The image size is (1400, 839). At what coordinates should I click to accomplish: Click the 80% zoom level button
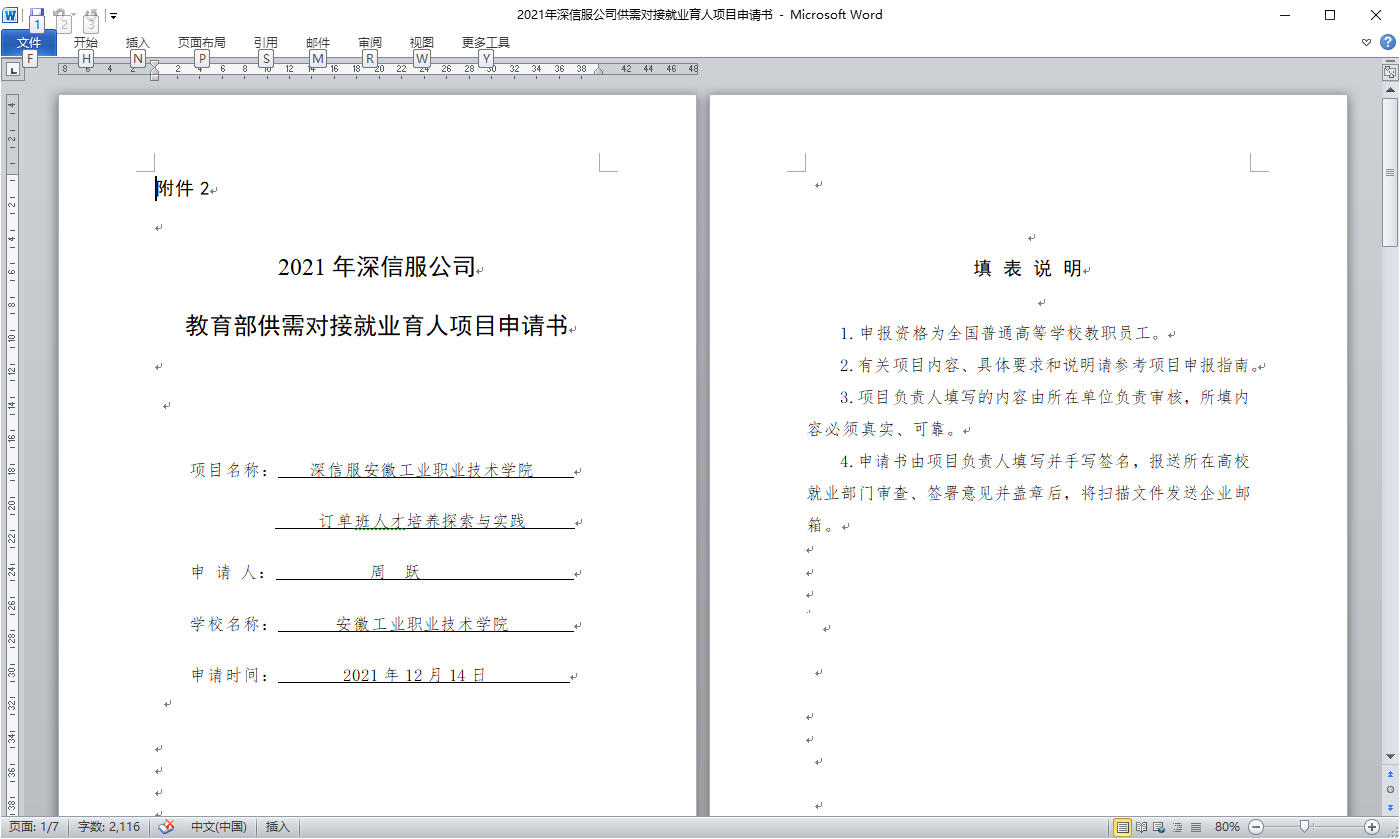pyautogui.click(x=1227, y=827)
